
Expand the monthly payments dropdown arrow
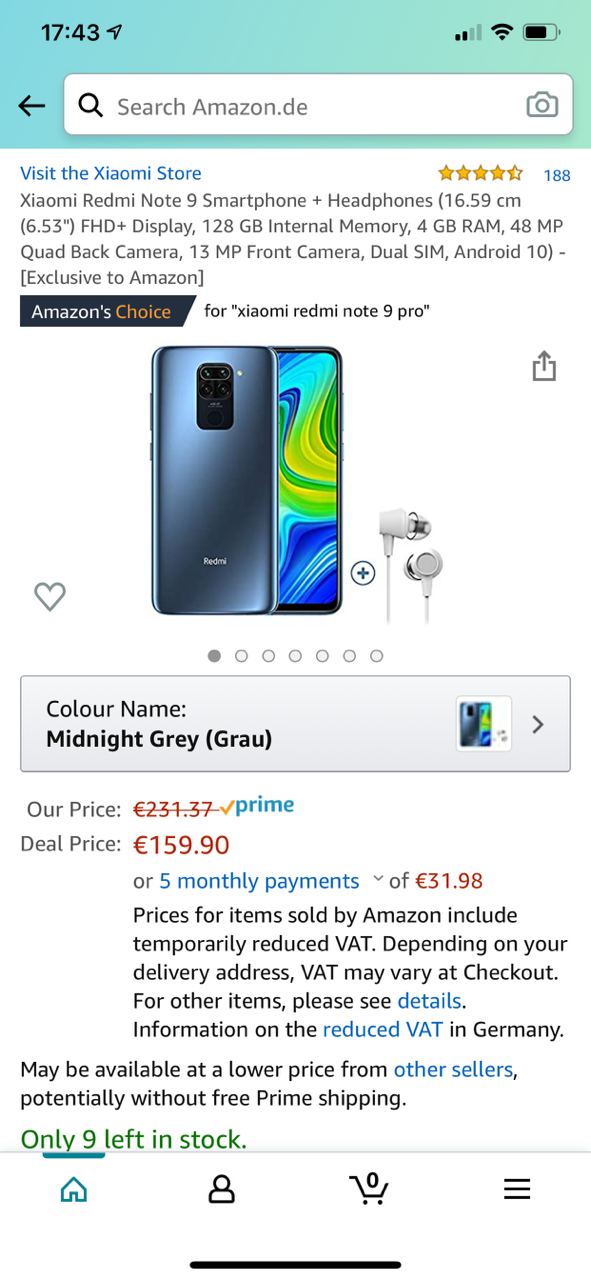(x=378, y=880)
